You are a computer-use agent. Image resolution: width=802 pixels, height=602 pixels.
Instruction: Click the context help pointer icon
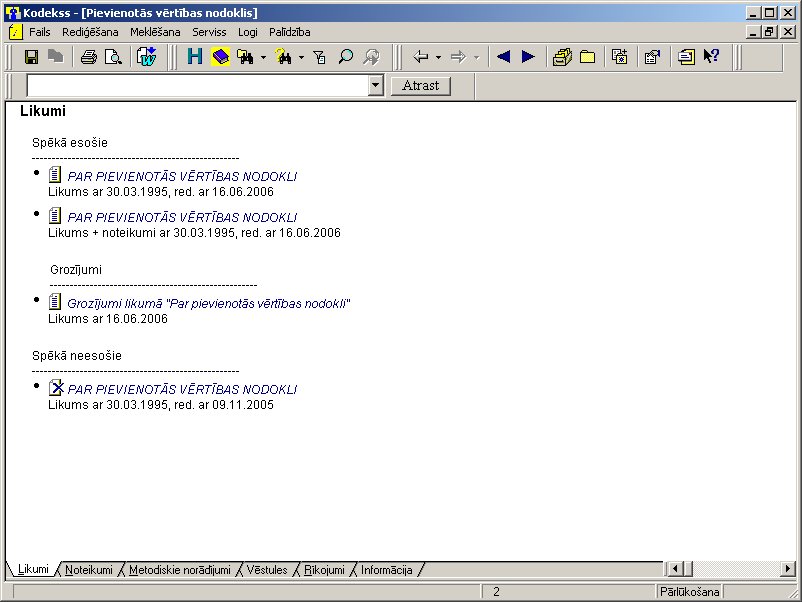click(x=711, y=56)
